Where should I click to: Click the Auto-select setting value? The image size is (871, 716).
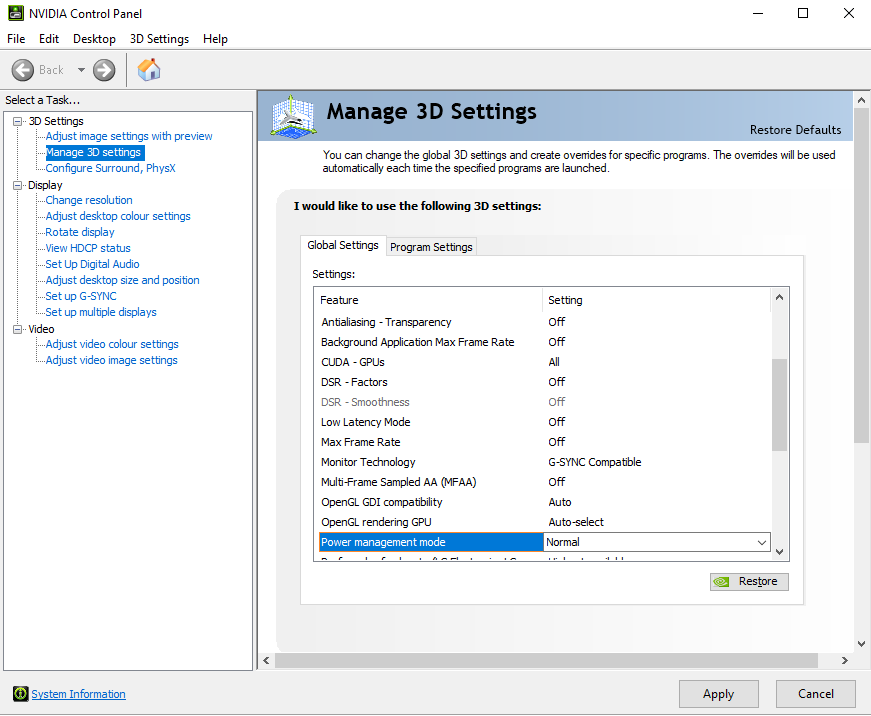pyautogui.click(x=576, y=522)
